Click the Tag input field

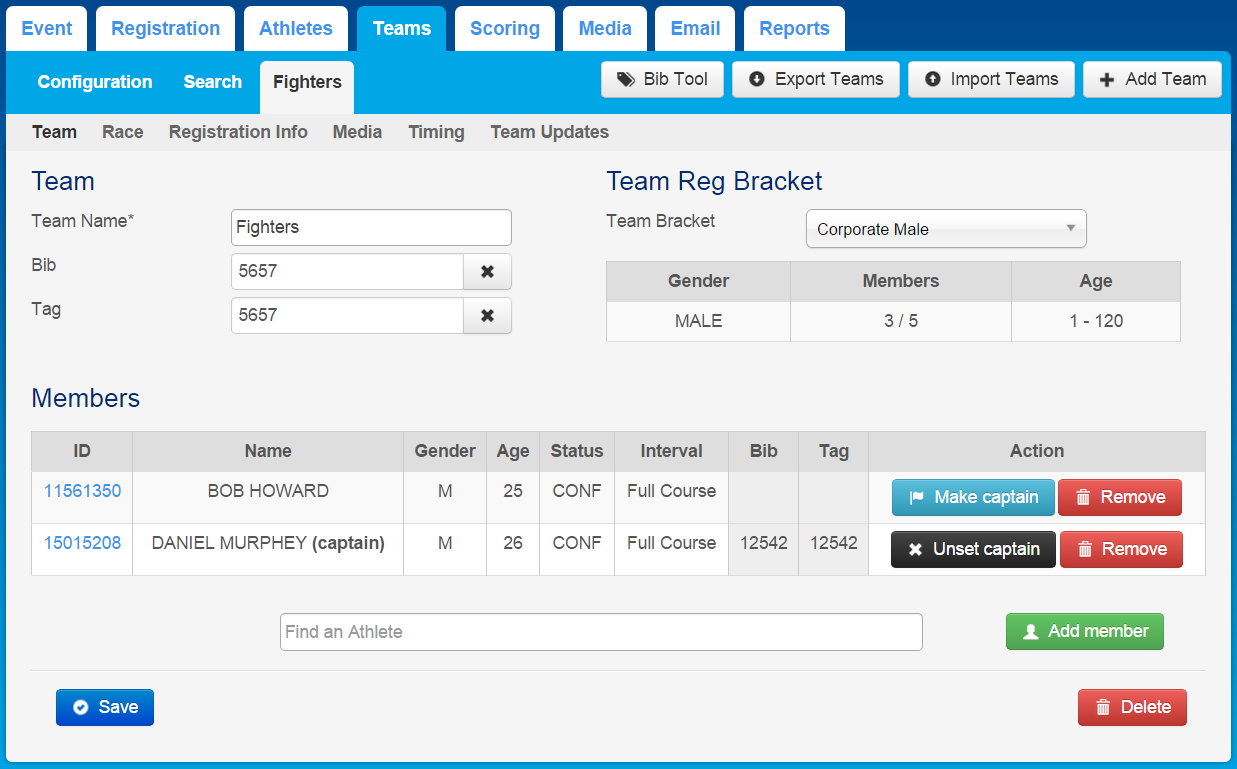[347, 315]
